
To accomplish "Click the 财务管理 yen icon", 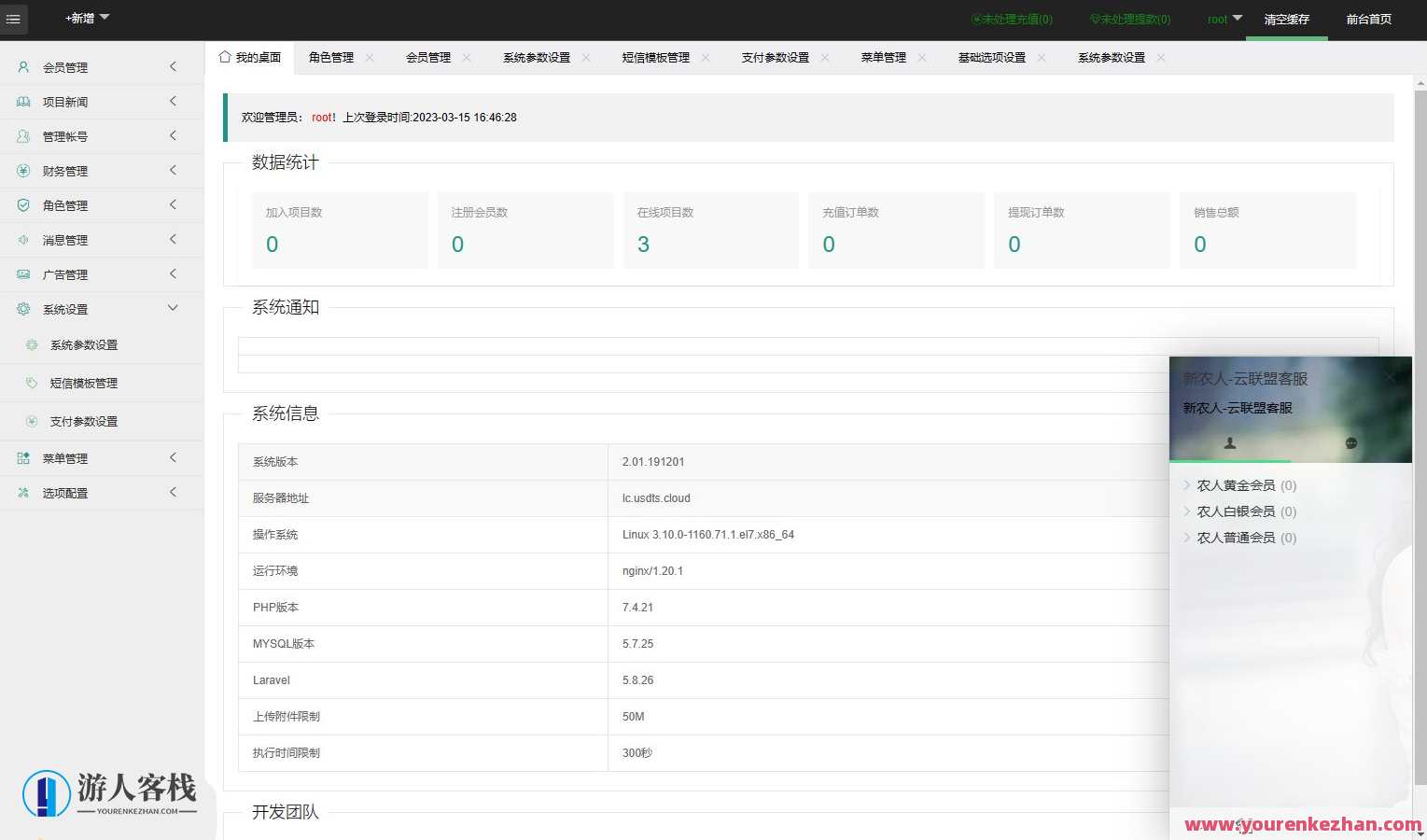I will click(23, 171).
